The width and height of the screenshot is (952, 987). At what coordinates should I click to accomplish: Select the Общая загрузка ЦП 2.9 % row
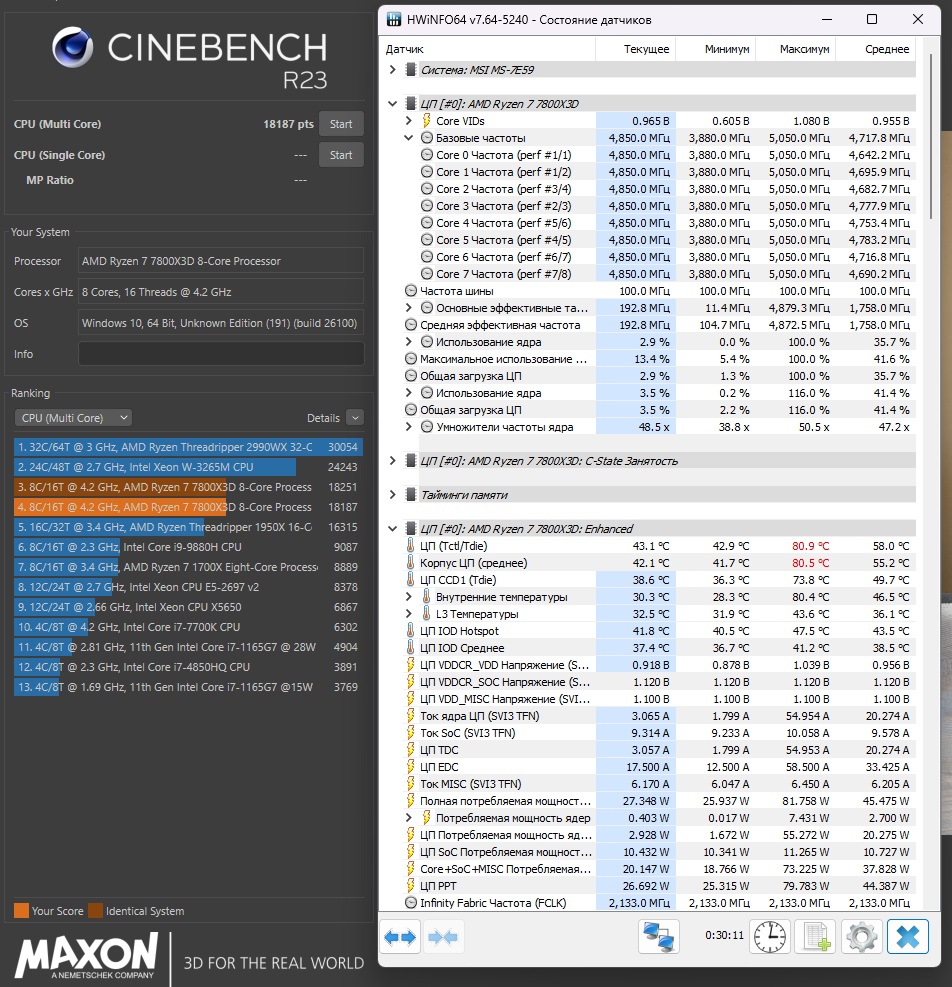[659, 376]
